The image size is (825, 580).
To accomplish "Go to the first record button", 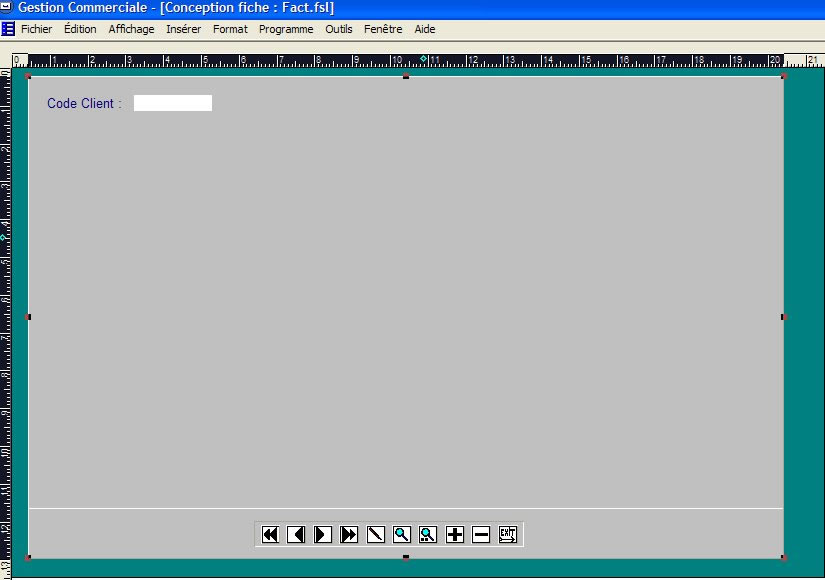I will (270, 535).
